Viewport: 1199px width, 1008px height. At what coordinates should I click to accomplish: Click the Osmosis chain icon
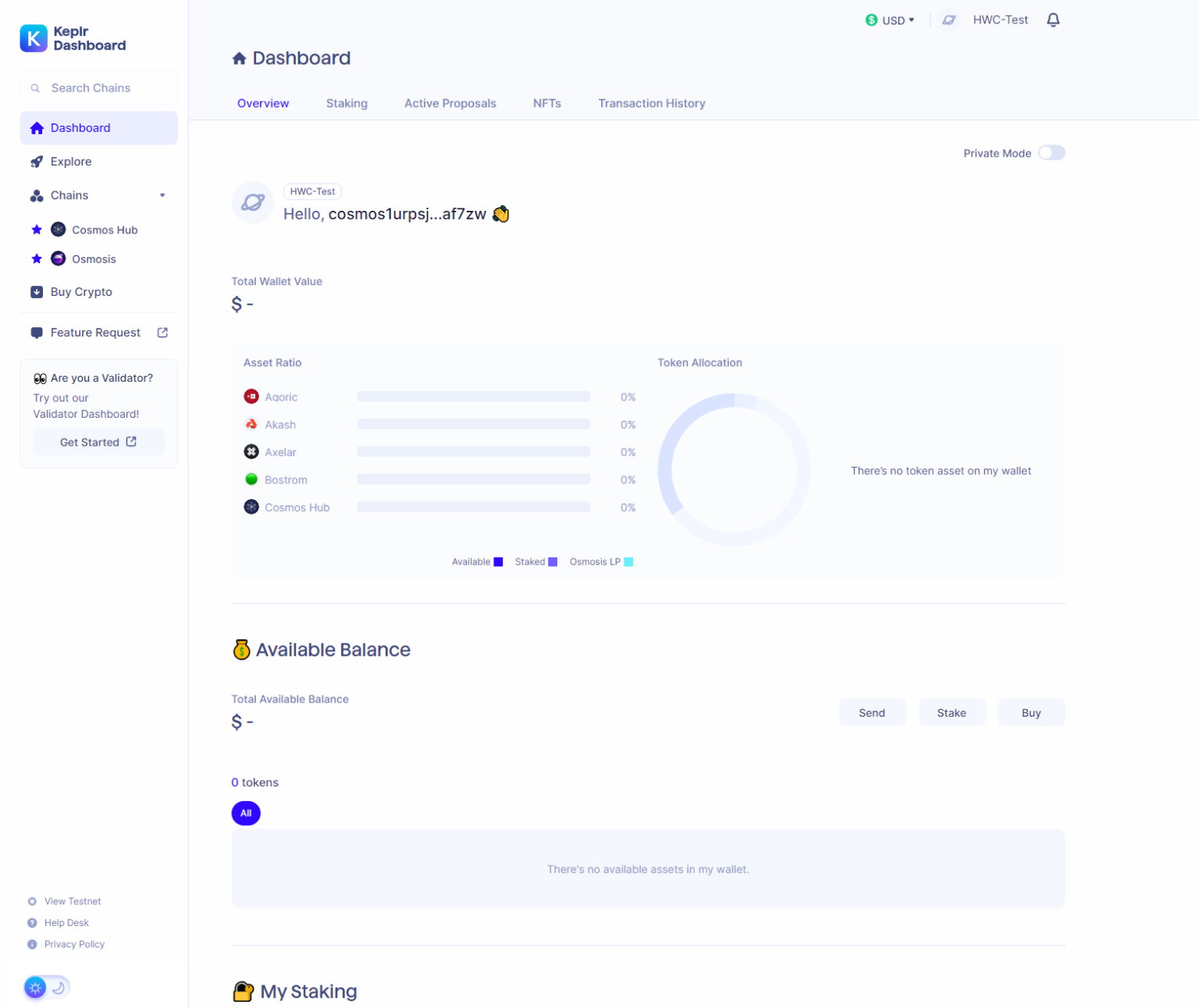pyautogui.click(x=58, y=258)
